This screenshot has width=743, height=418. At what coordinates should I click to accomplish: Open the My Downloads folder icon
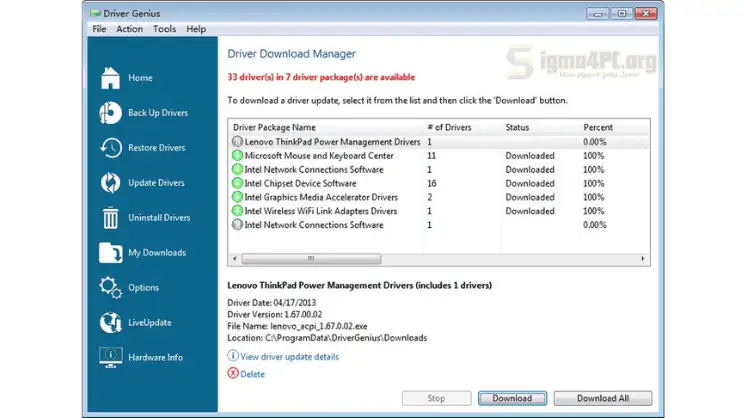pos(110,253)
